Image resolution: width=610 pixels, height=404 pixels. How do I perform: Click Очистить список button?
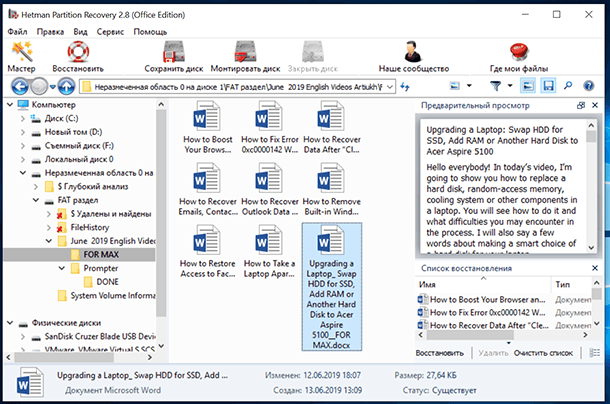tap(543, 353)
